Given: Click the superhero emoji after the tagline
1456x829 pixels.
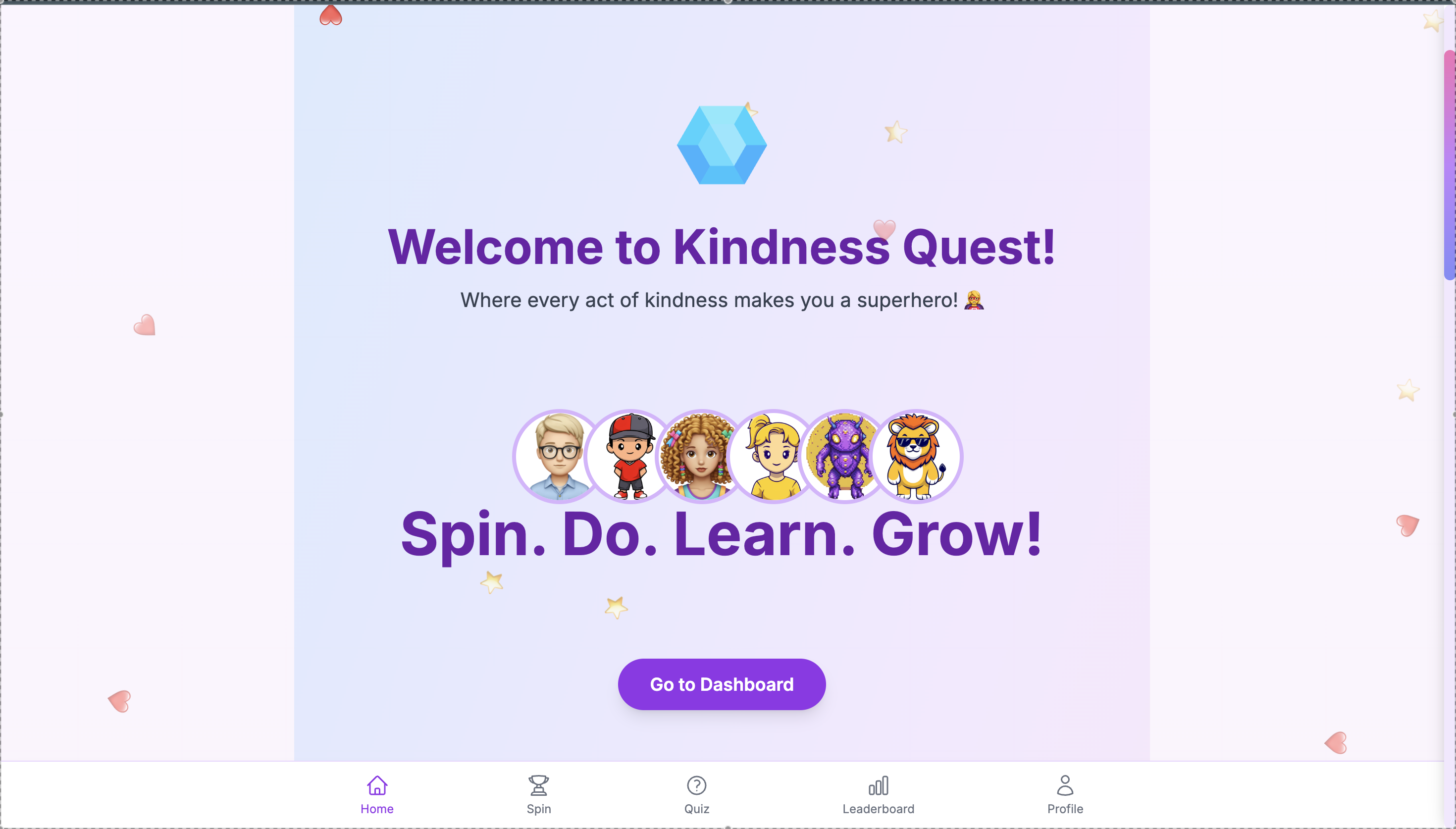Looking at the screenshot, I should coord(973,300).
